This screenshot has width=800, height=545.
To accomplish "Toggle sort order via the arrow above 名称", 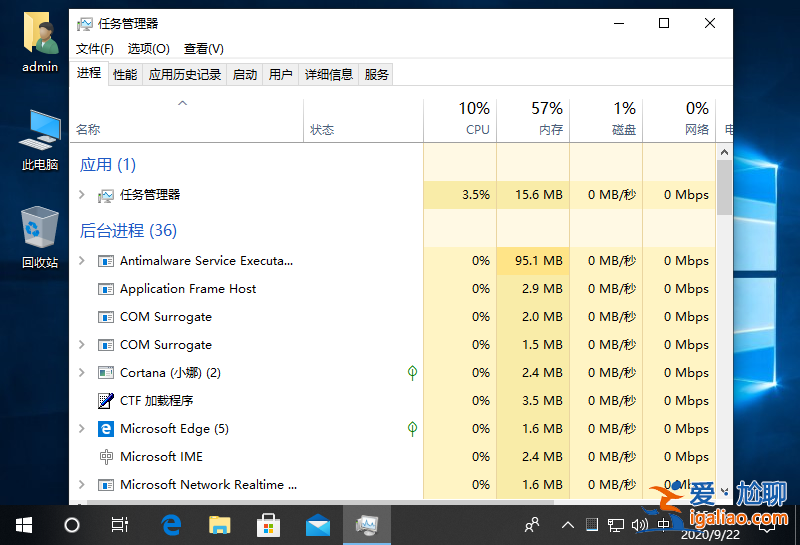I will [183, 103].
